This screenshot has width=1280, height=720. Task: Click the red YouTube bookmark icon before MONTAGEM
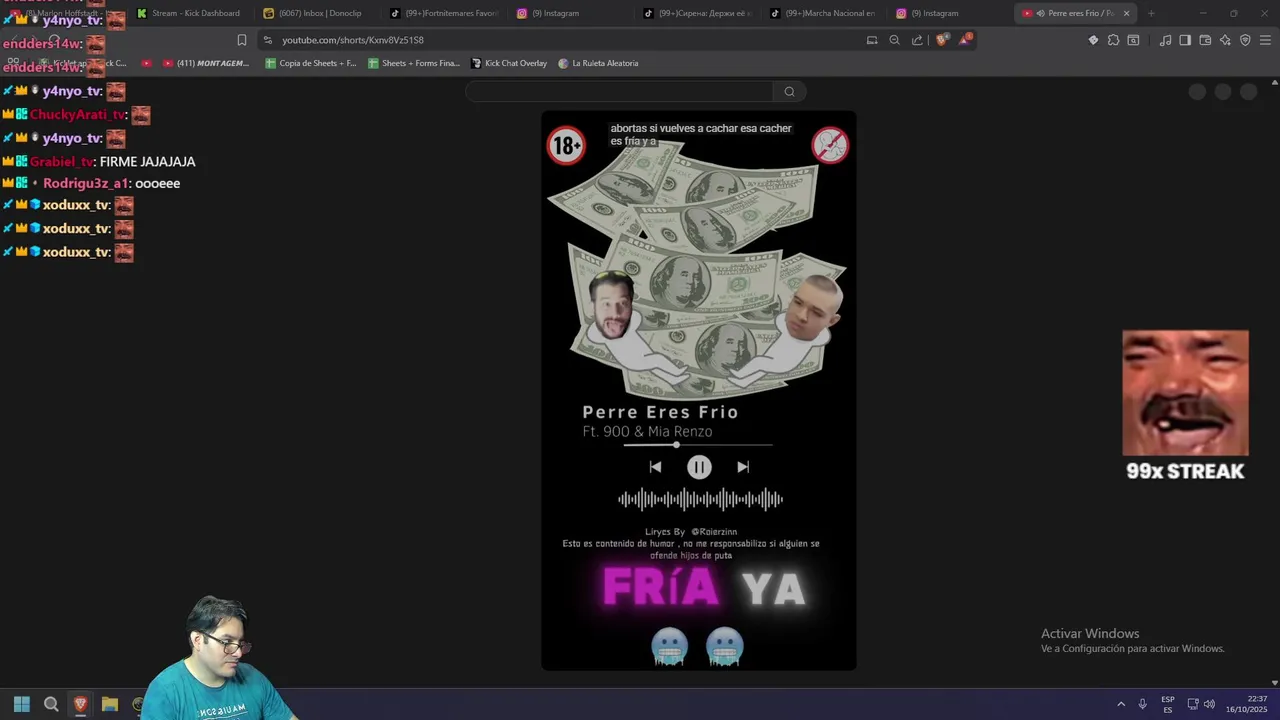click(x=146, y=63)
